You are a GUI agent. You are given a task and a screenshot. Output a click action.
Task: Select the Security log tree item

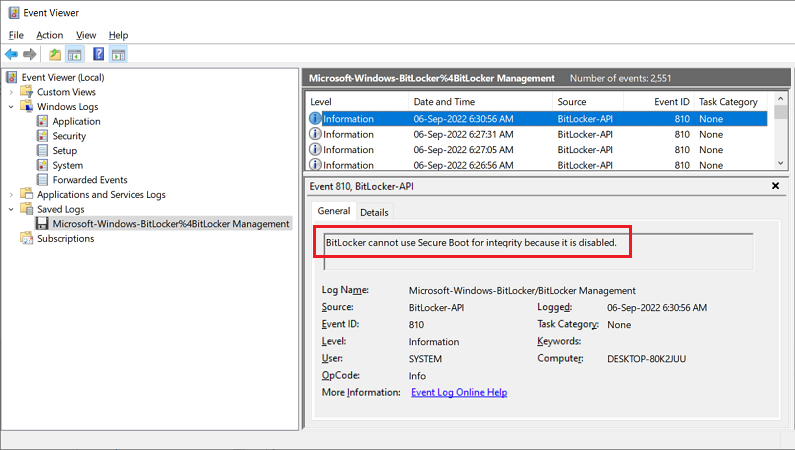pos(69,136)
